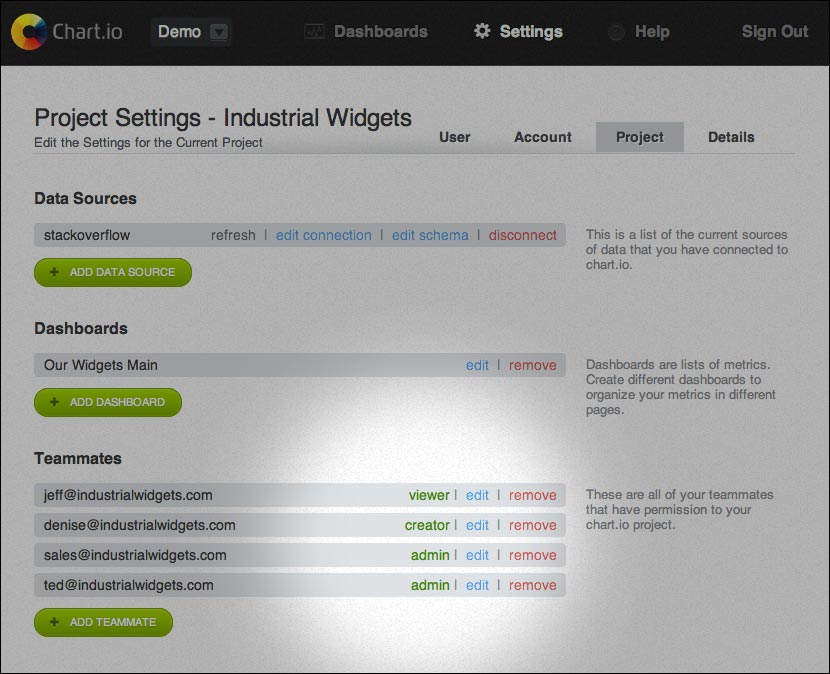Edit connection for stackoverflow source
Screen dimensions: 830x674
(x=323, y=235)
